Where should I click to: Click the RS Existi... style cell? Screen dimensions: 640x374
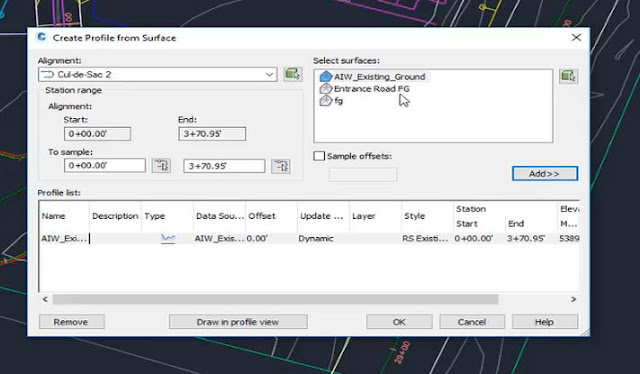(427, 238)
